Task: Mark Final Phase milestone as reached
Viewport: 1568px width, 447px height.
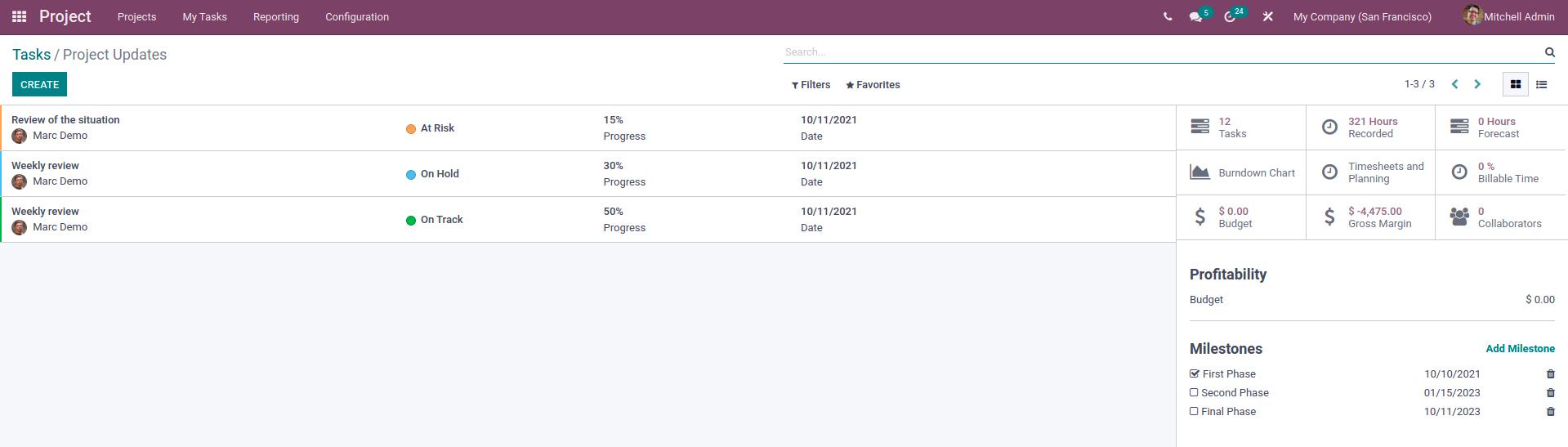Action: pos(1194,411)
